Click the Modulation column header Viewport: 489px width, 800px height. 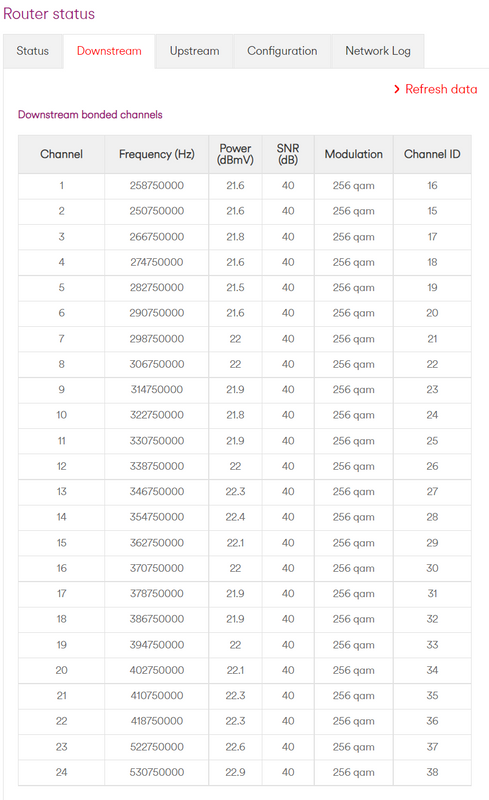tap(354, 154)
